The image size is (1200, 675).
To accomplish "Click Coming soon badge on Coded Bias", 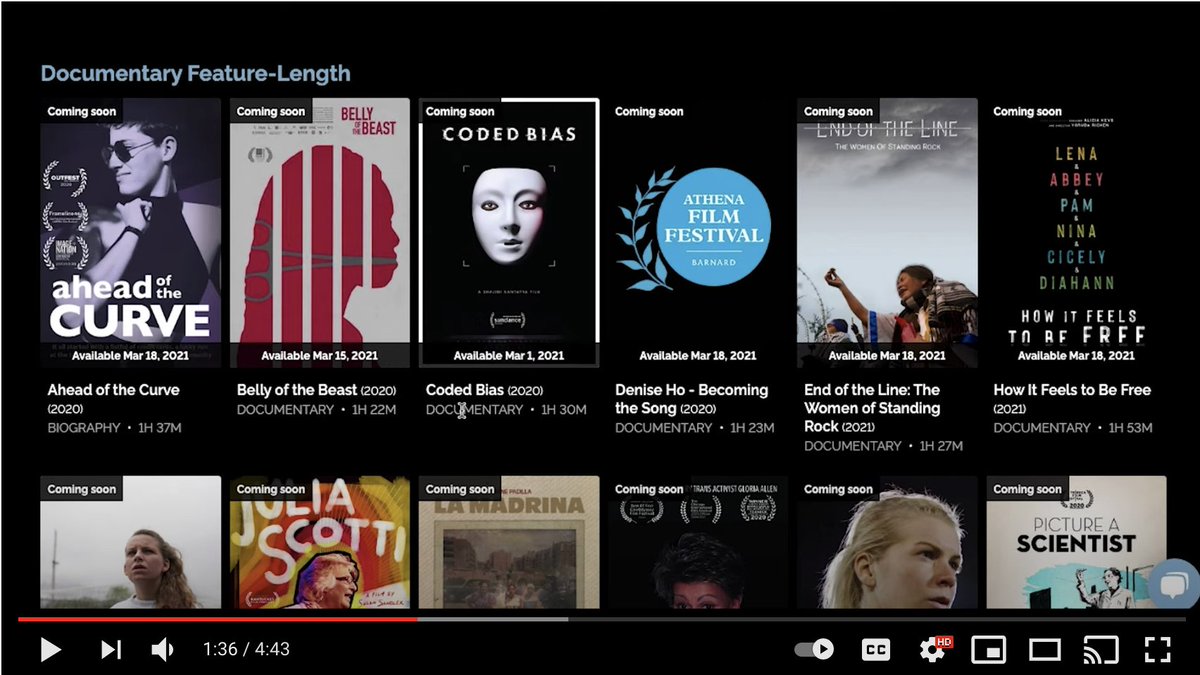I will pos(460,112).
